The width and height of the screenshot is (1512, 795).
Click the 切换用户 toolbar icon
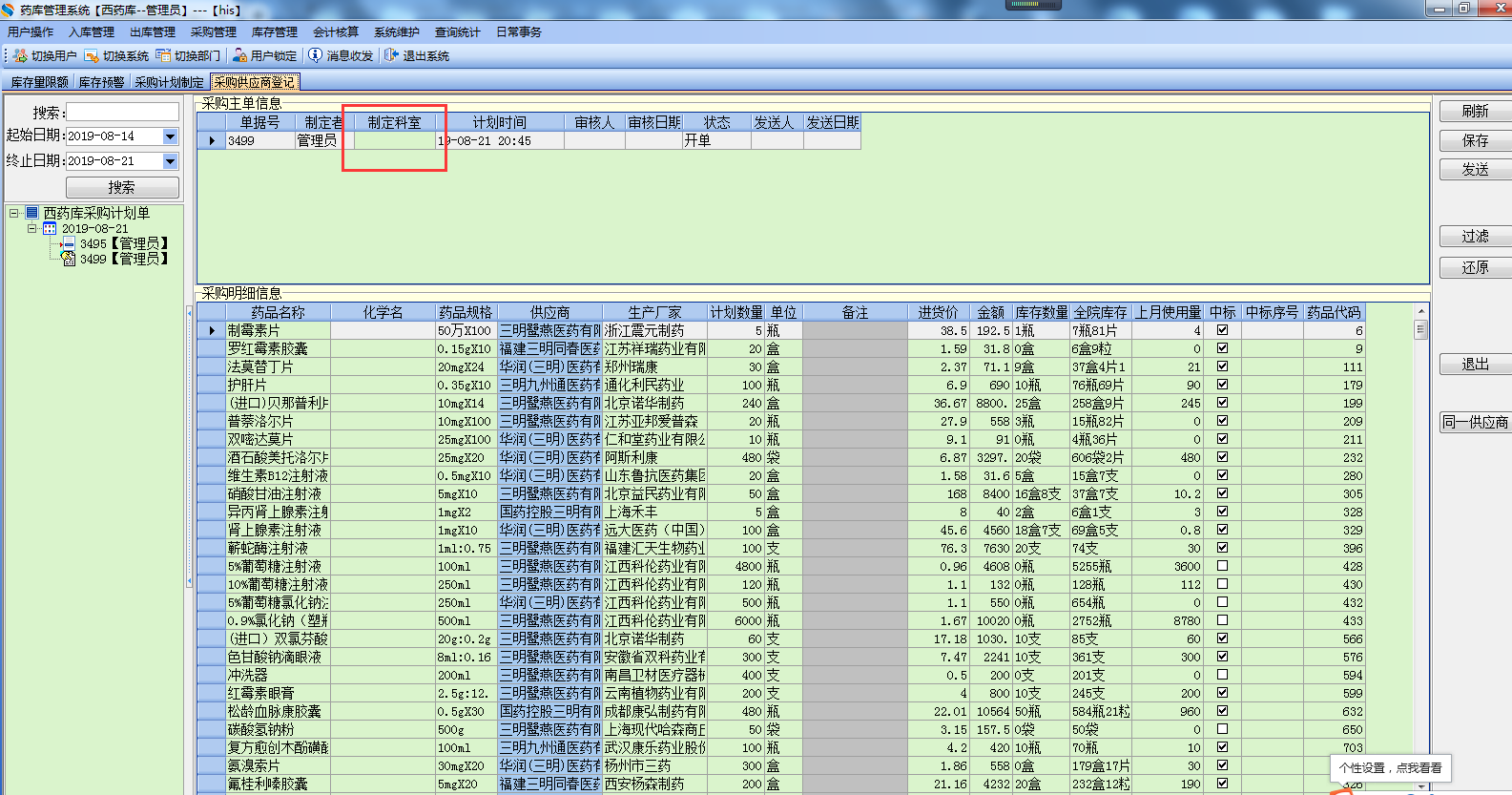coord(20,55)
